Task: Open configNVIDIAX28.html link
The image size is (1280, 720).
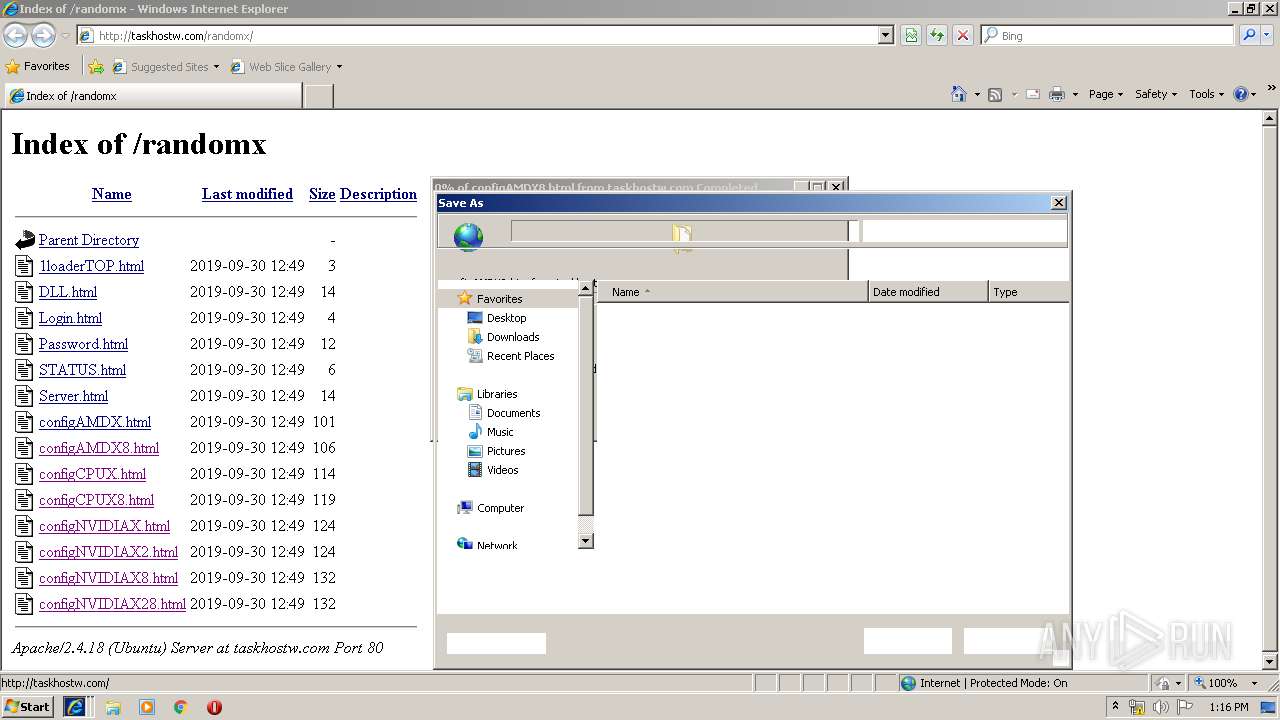Action: (112, 604)
